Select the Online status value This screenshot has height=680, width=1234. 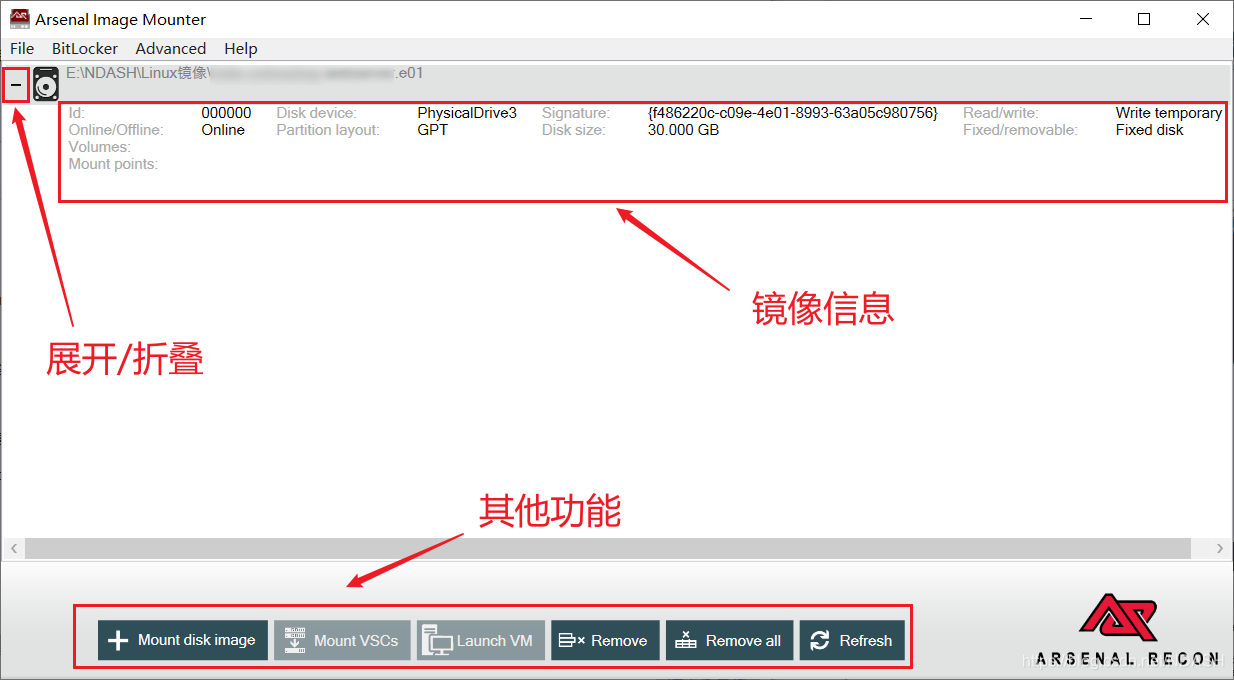[223, 130]
